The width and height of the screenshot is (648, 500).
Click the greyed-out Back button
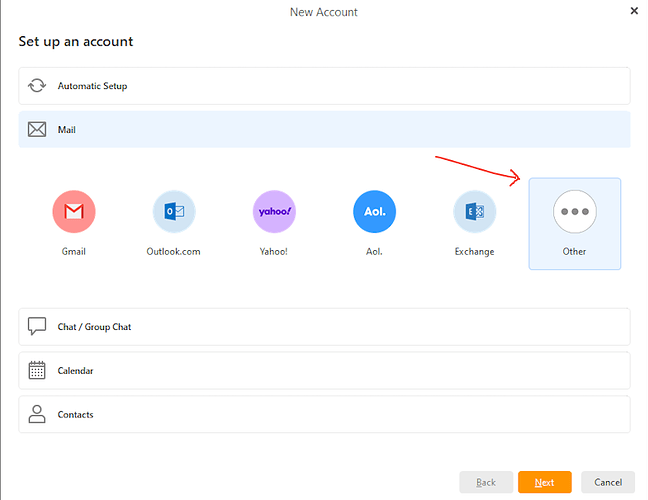click(x=486, y=482)
